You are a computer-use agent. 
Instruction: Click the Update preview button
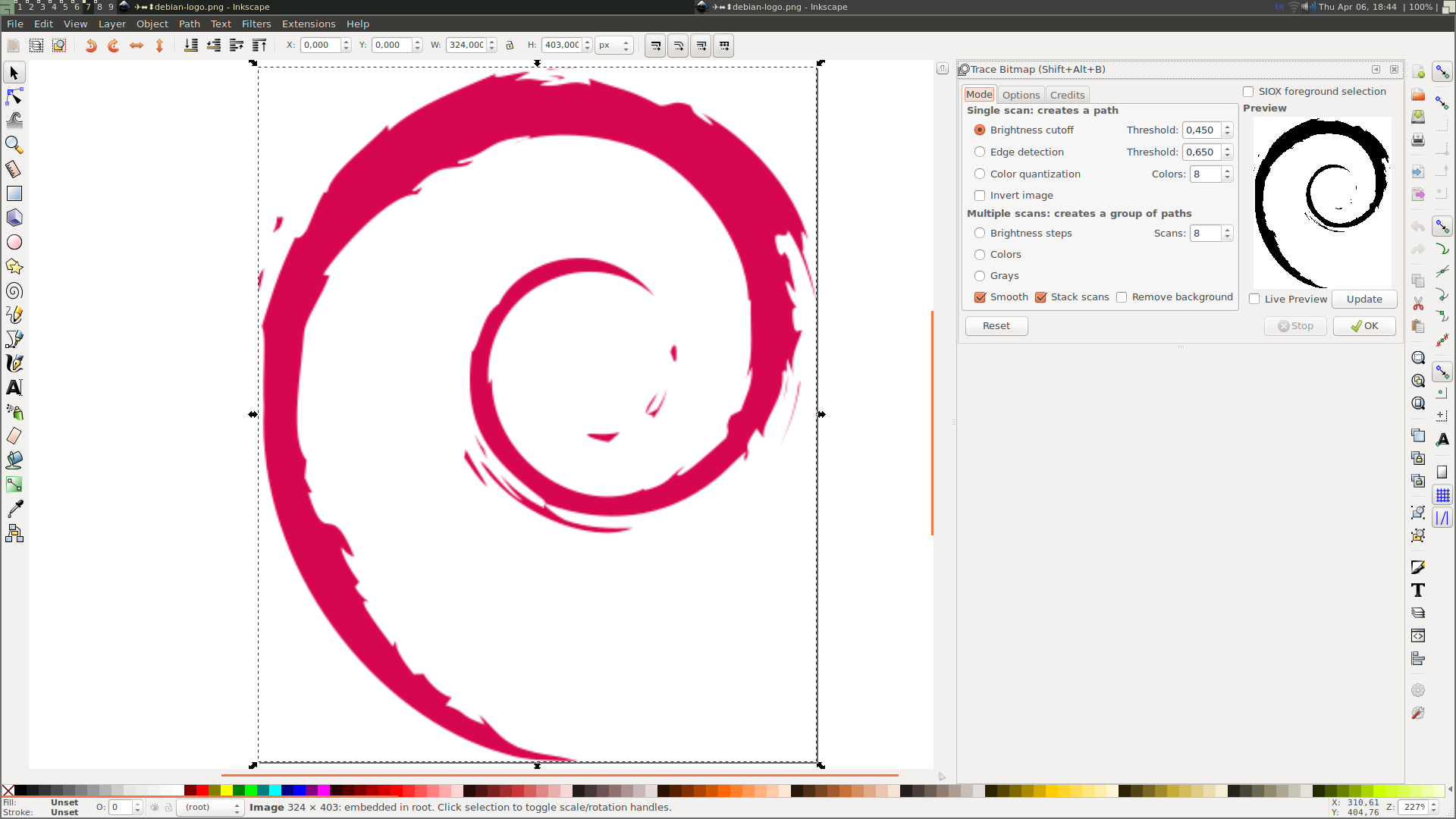[x=1363, y=300]
